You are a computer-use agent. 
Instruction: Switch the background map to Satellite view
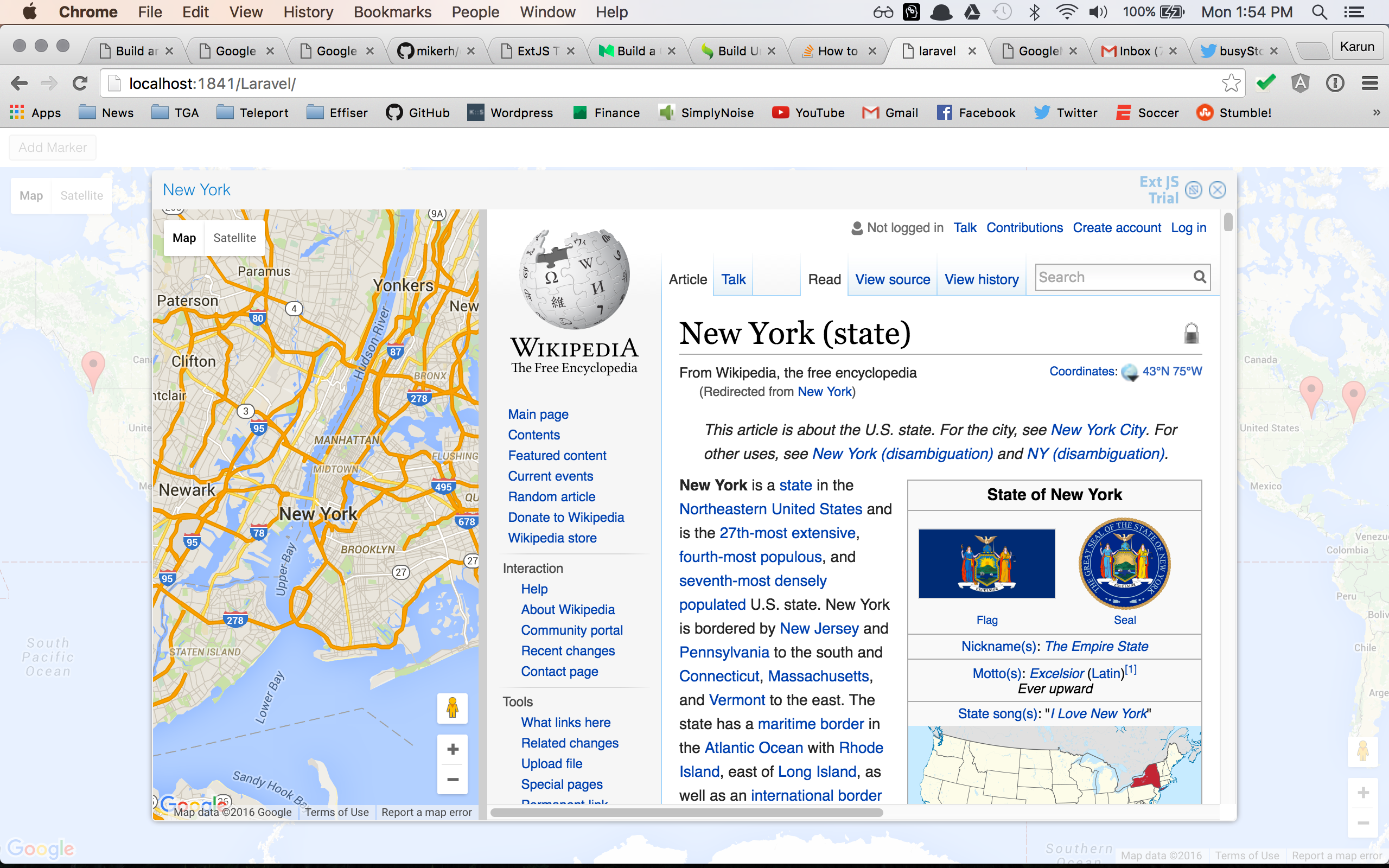81,195
